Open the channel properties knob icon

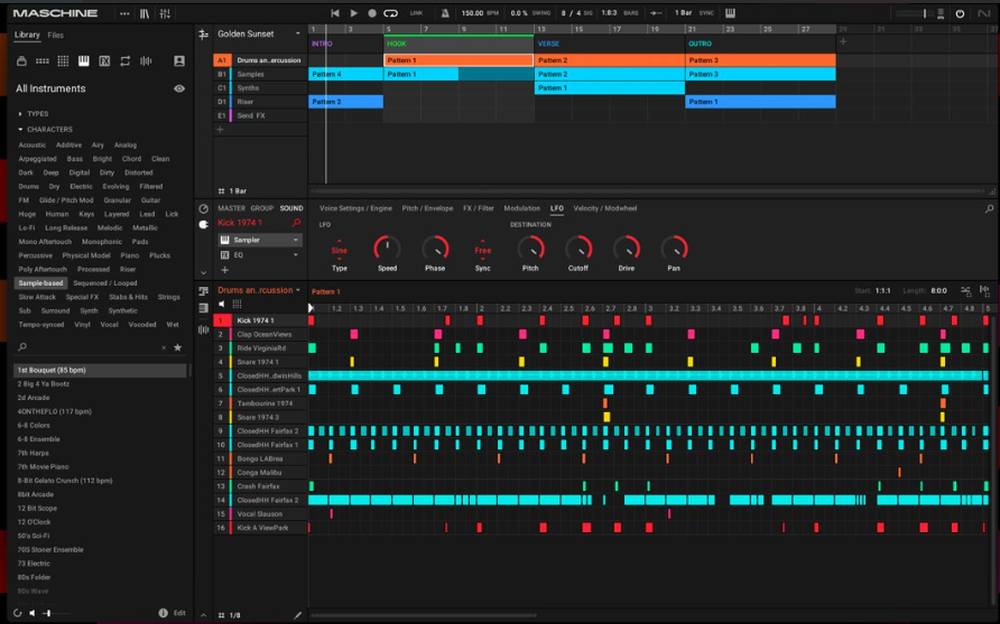point(203,209)
